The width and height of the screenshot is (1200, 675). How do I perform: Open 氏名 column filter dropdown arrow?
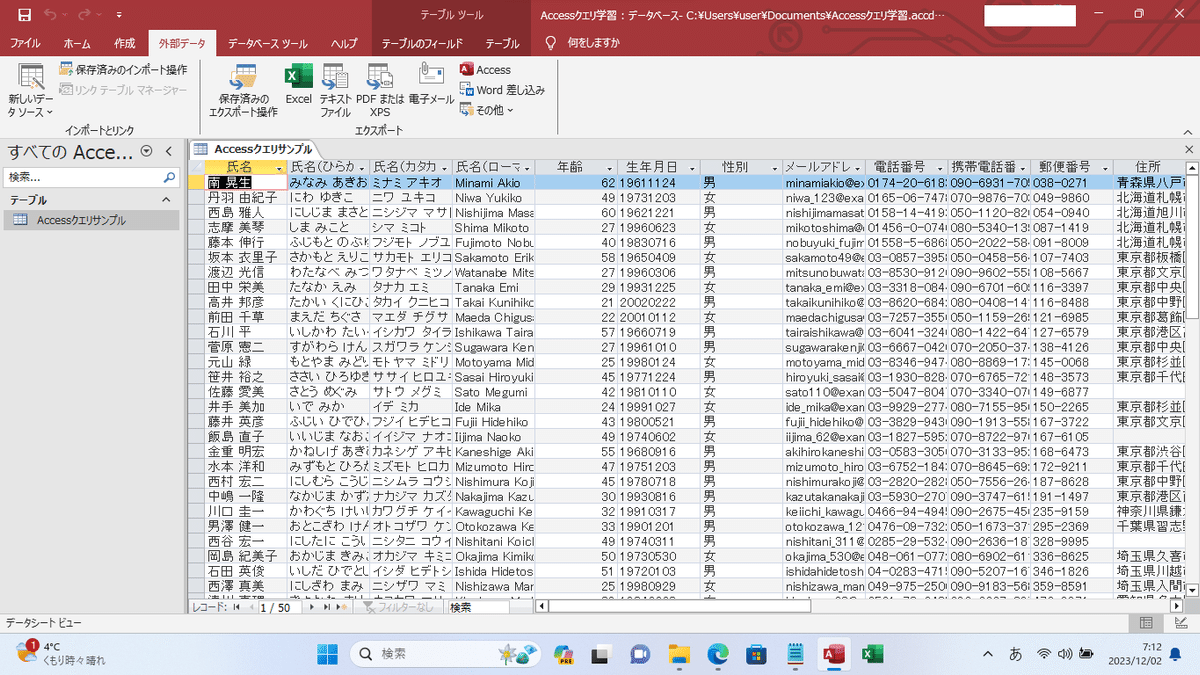click(279, 167)
